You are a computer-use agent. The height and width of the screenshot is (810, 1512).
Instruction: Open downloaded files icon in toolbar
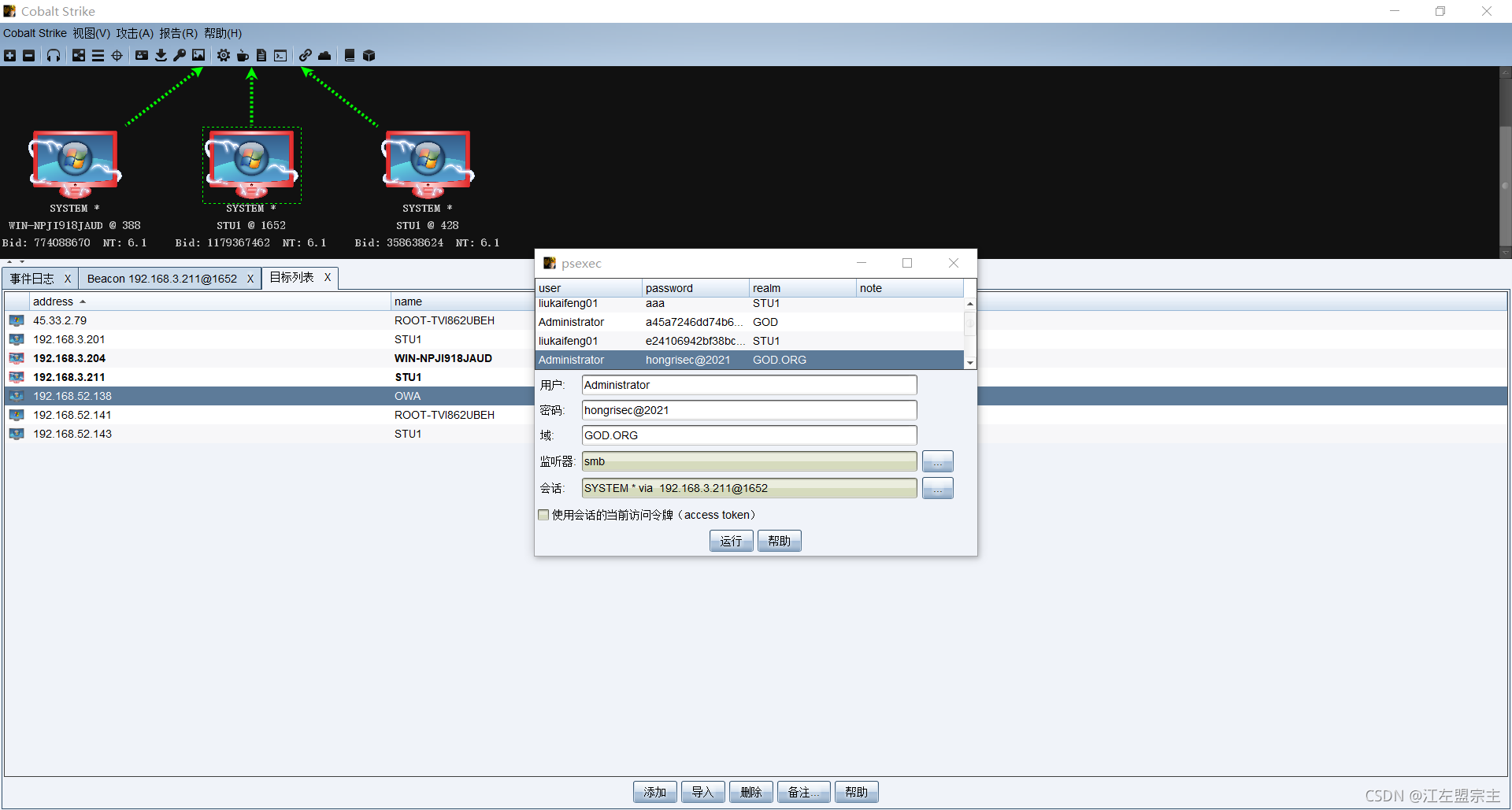pos(161,55)
